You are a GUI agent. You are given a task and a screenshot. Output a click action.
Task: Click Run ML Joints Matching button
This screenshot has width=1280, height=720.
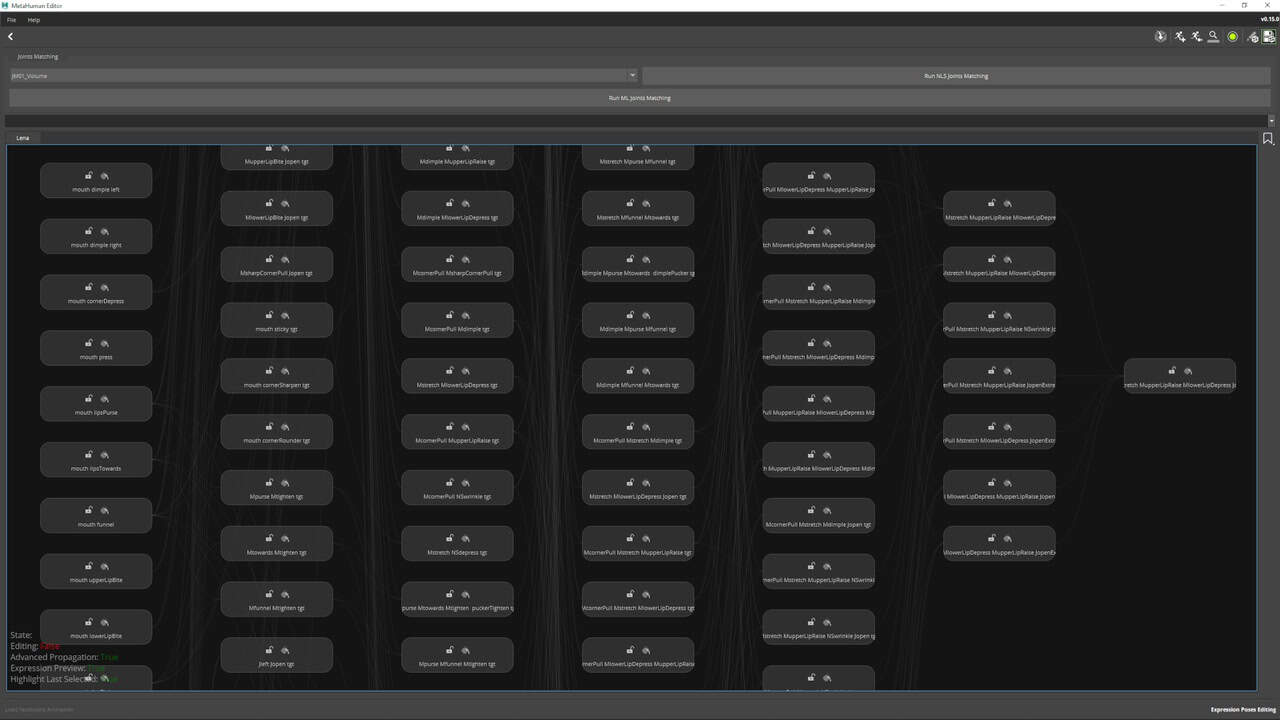tap(639, 98)
